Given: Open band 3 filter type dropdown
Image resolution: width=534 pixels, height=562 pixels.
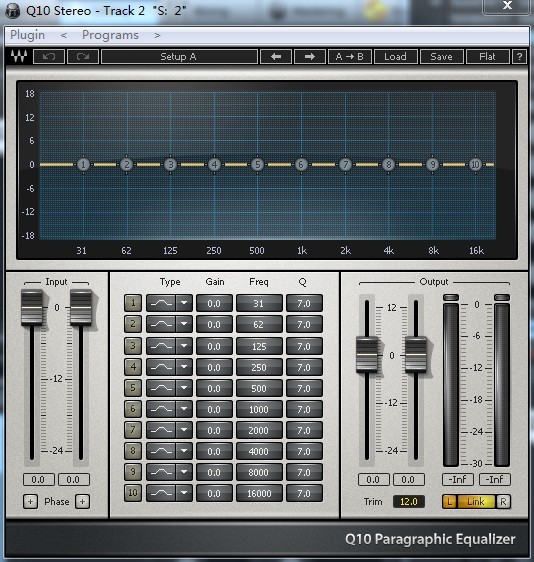Looking at the screenshot, I should (184, 346).
